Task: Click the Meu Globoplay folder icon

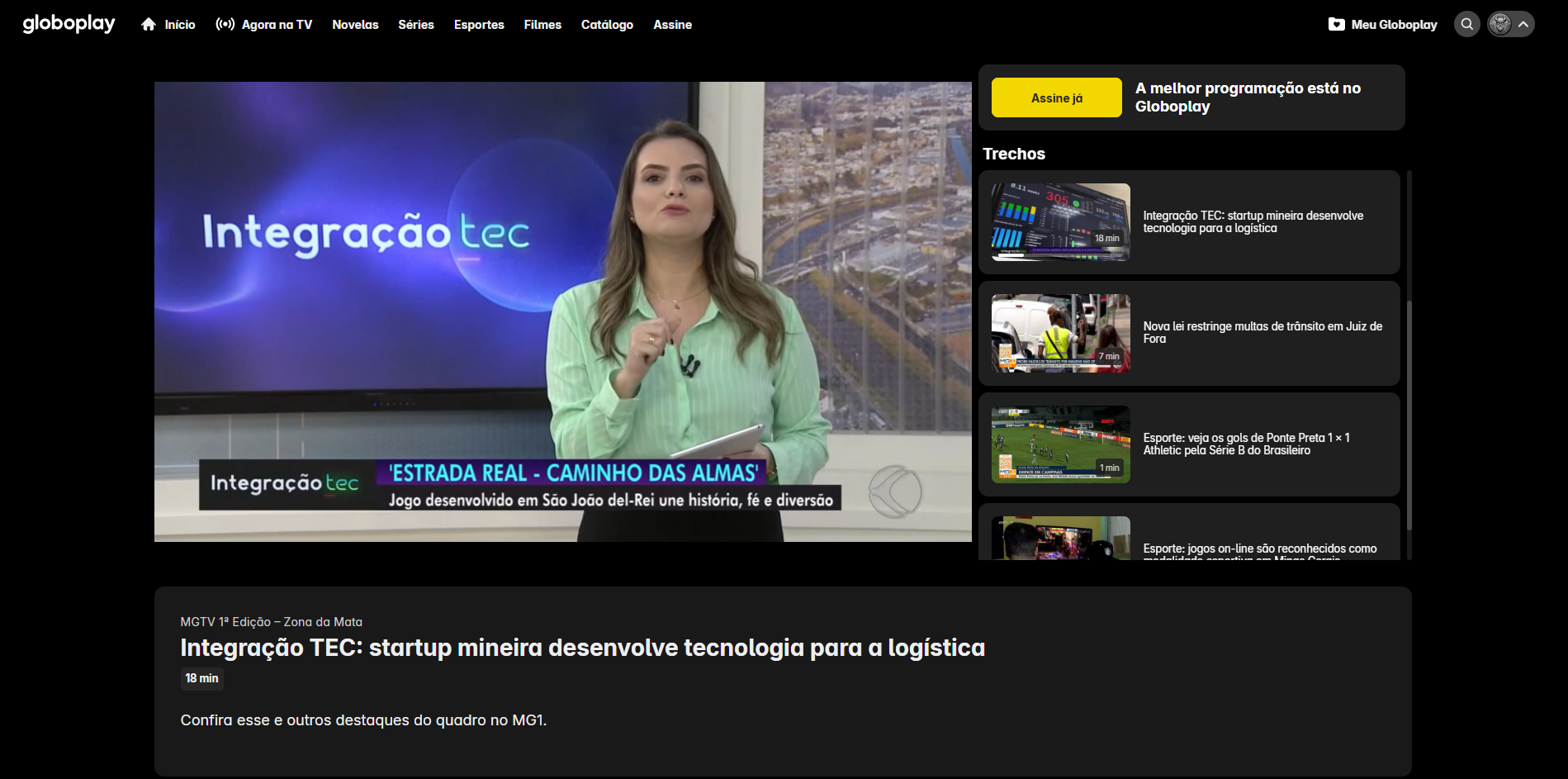Action: tap(1337, 25)
